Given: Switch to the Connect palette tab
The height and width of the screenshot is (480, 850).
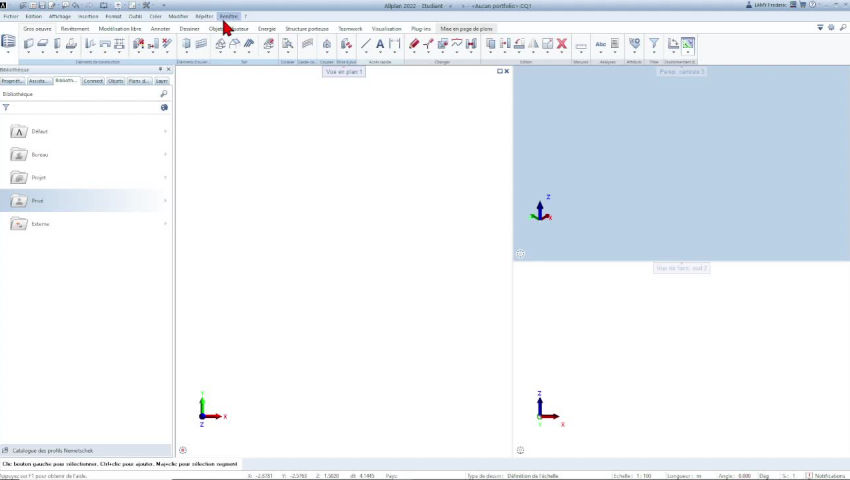Looking at the screenshot, I should pyautogui.click(x=93, y=81).
